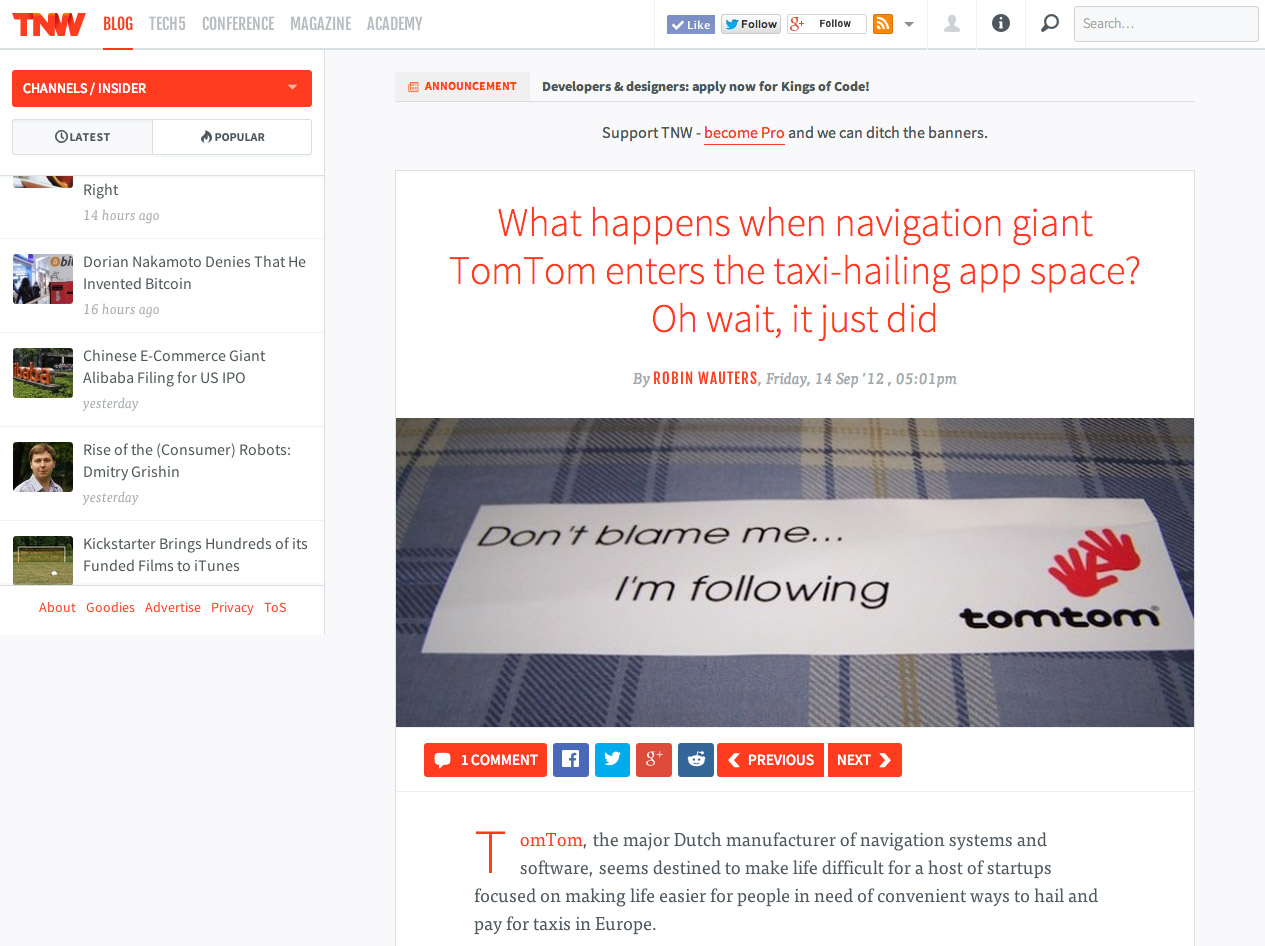1265x946 pixels.
Task: Open Alibaba US IPO article
Action: click(174, 367)
